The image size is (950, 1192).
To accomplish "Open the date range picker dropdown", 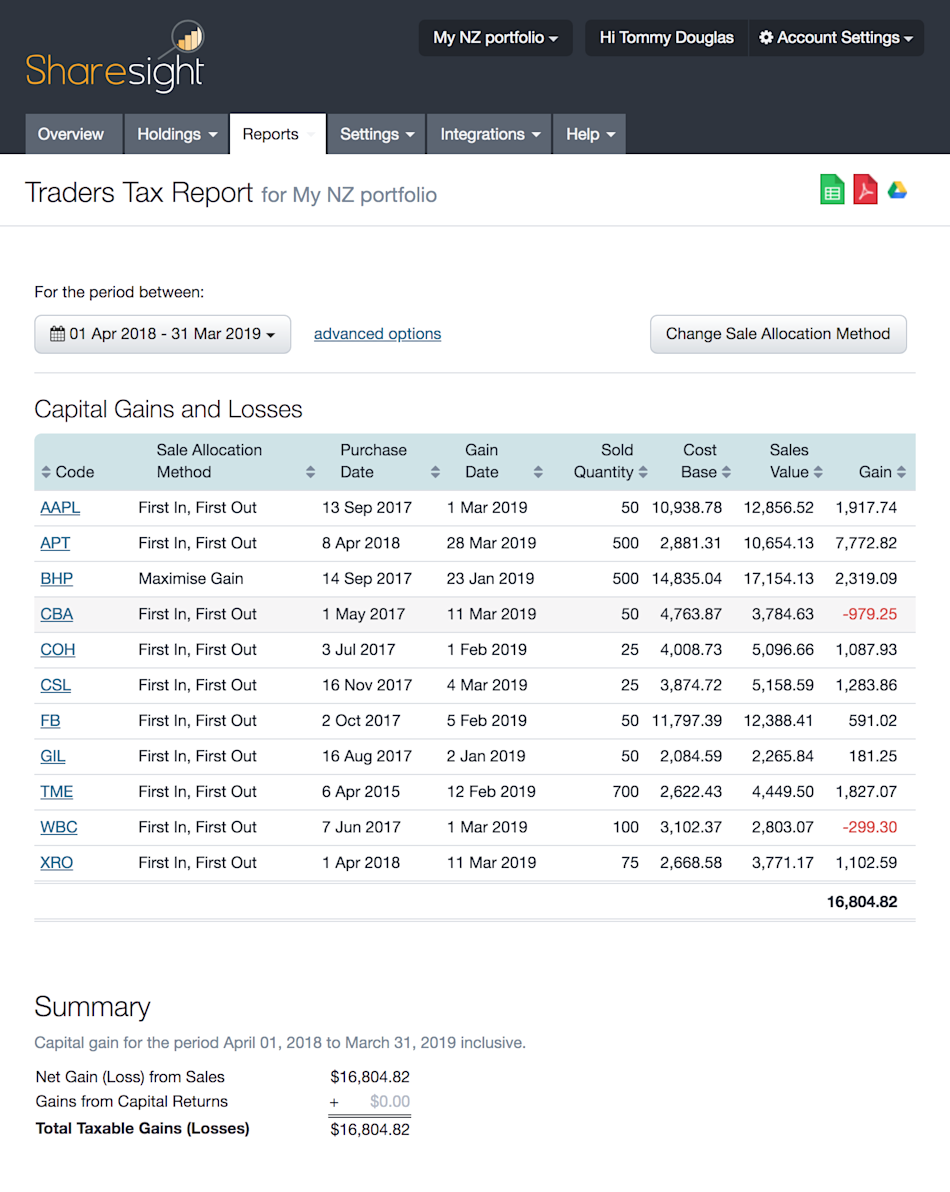I will click(163, 334).
